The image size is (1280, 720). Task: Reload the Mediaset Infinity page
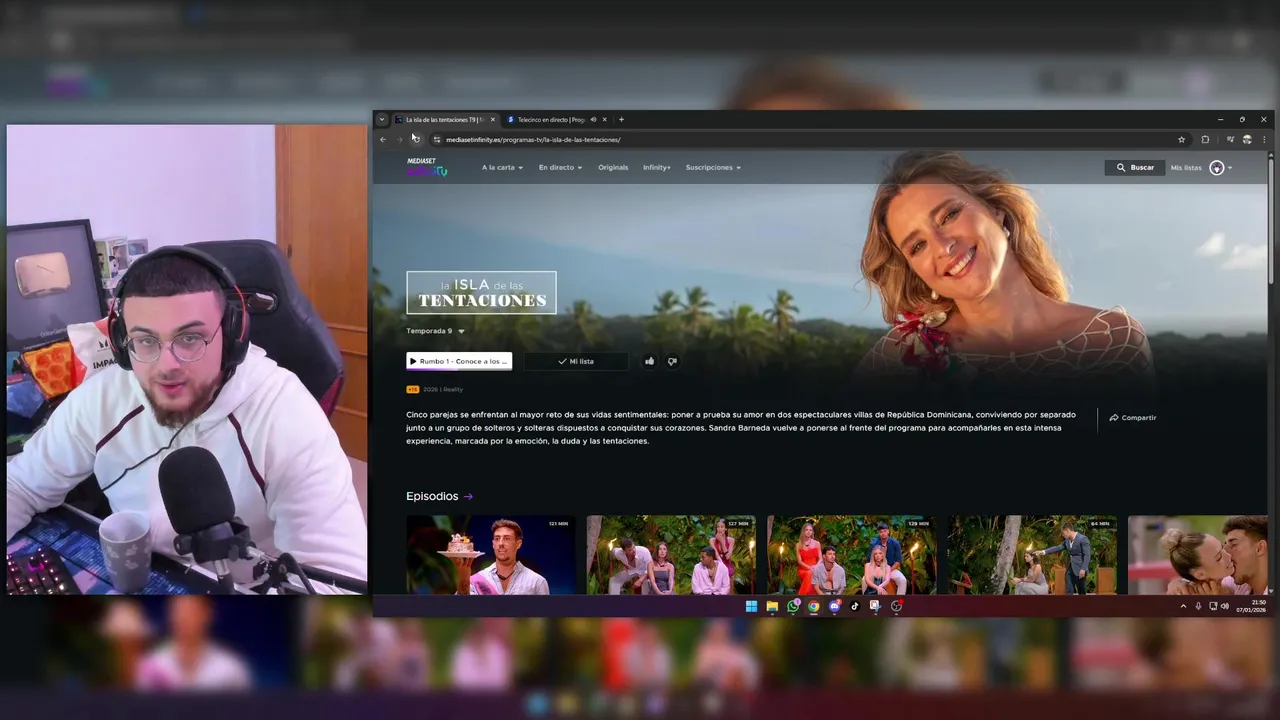[416, 140]
